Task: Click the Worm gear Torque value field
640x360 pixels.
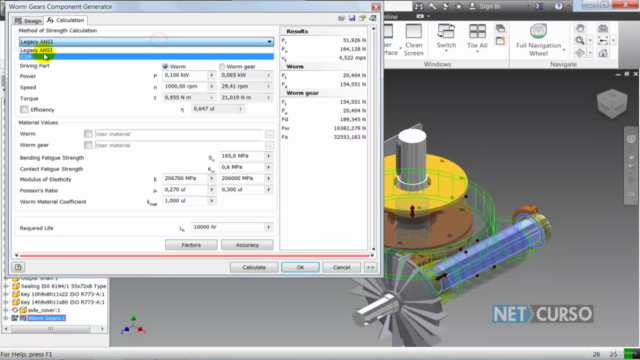Action: coord(242,98)
